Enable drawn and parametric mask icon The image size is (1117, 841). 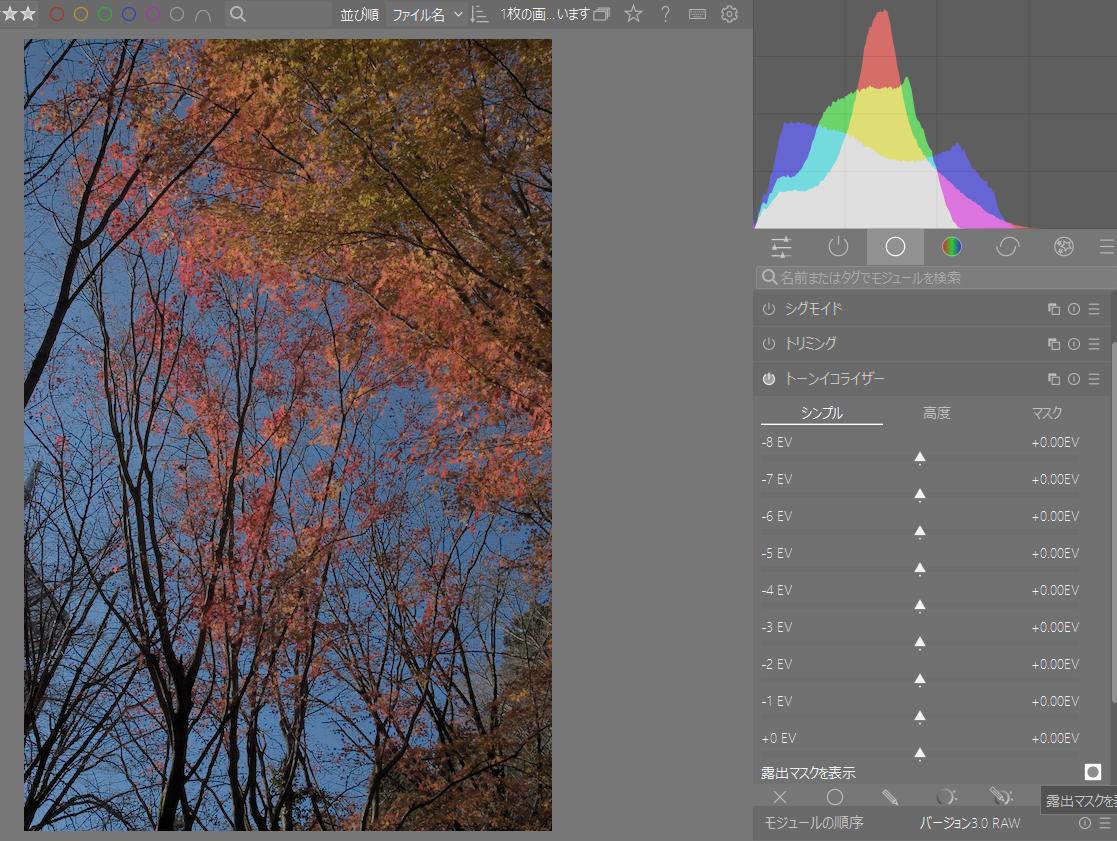[x=1002, y=796]
